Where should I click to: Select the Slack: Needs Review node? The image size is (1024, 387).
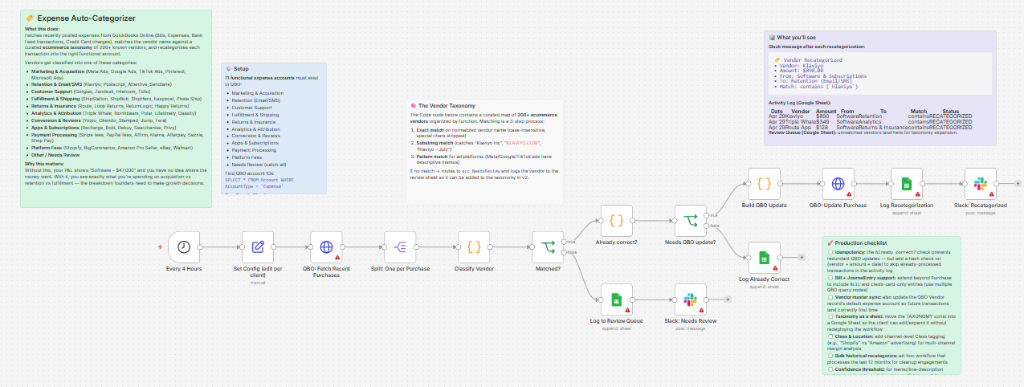[x=690, y=299]
